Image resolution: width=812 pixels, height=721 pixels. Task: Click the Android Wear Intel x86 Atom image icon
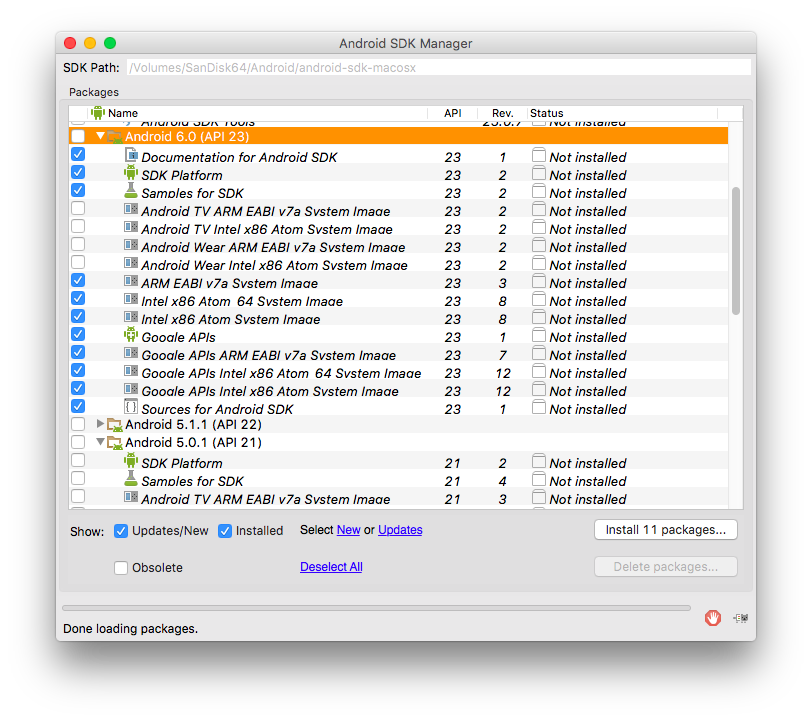(131, 263)
